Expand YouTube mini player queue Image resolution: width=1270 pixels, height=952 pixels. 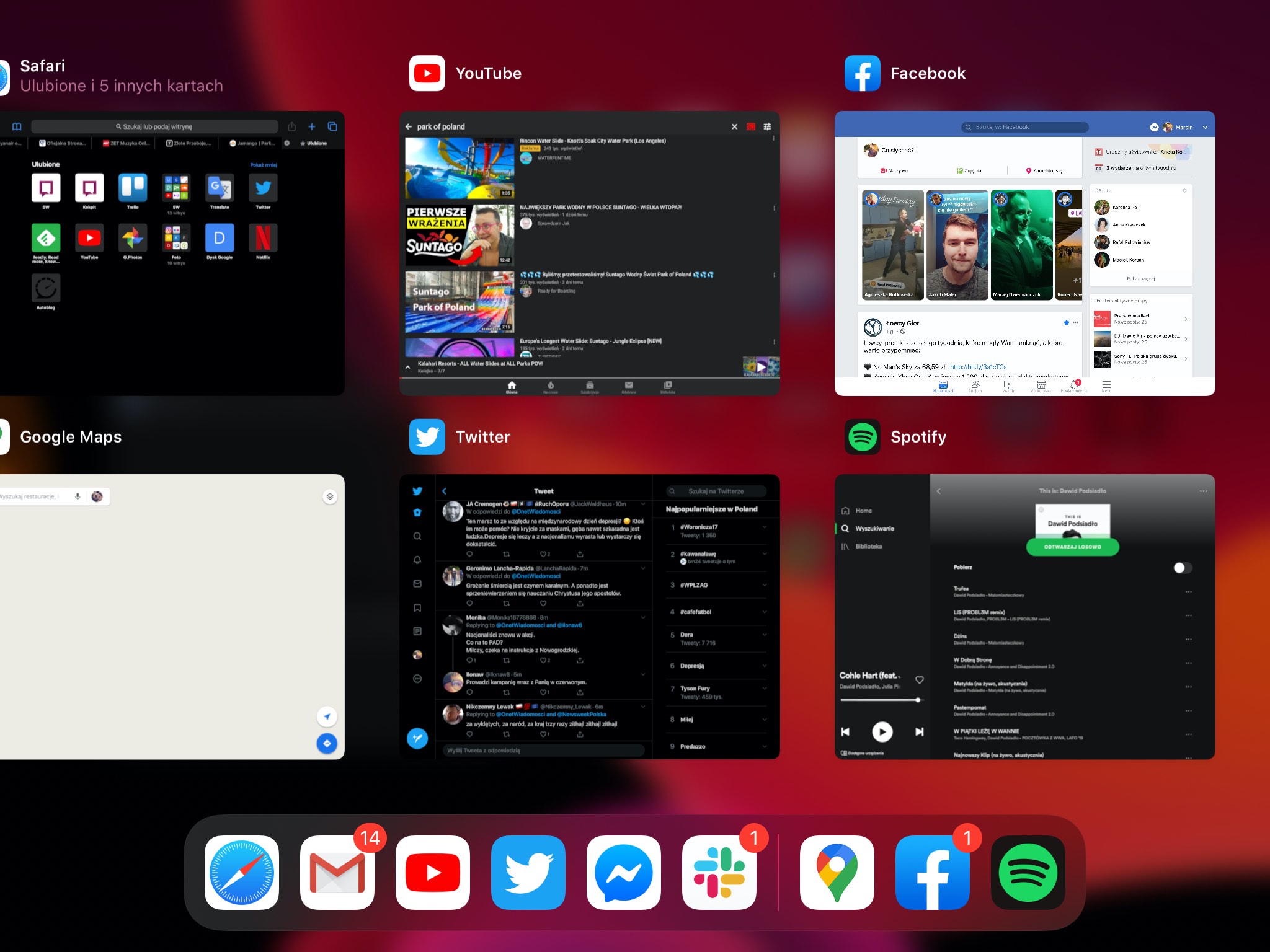[407, 367]
